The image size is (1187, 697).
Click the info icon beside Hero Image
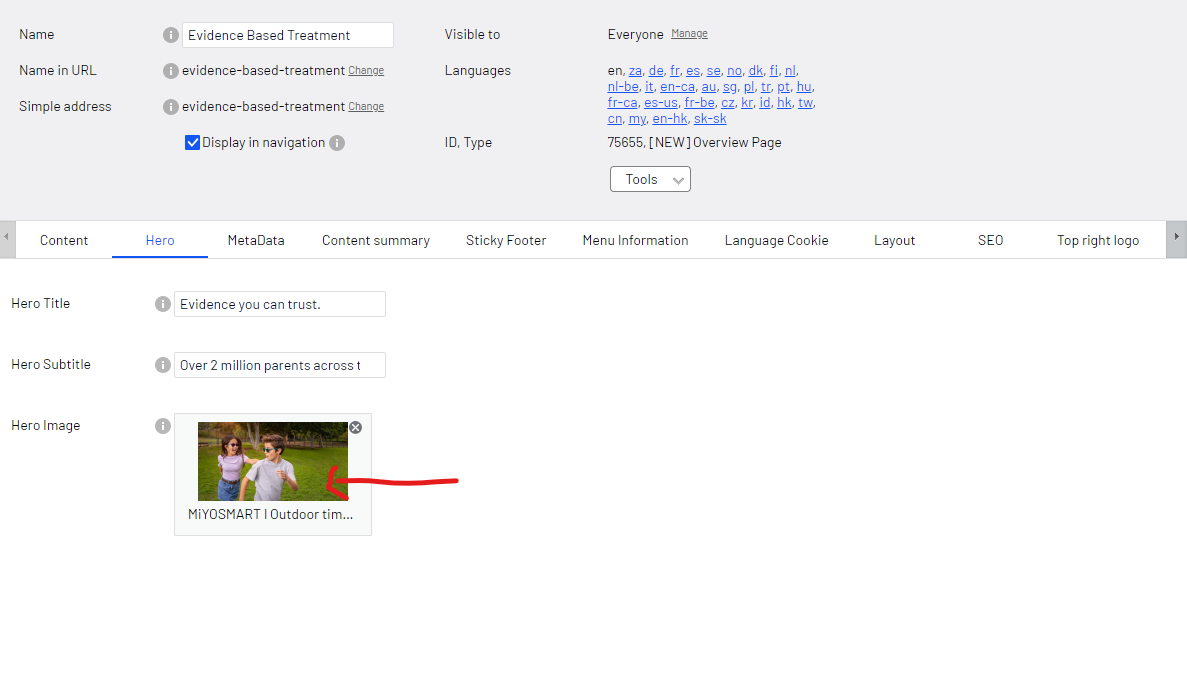163,426
